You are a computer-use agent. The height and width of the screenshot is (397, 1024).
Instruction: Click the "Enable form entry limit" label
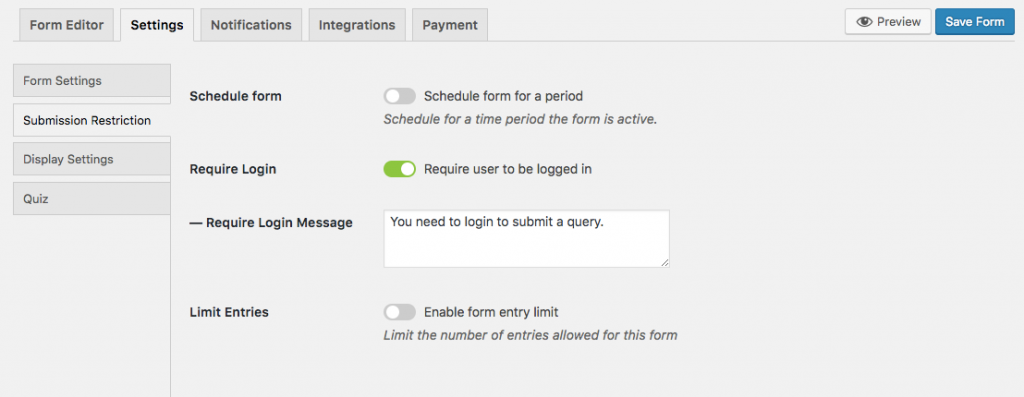[491, 312]
